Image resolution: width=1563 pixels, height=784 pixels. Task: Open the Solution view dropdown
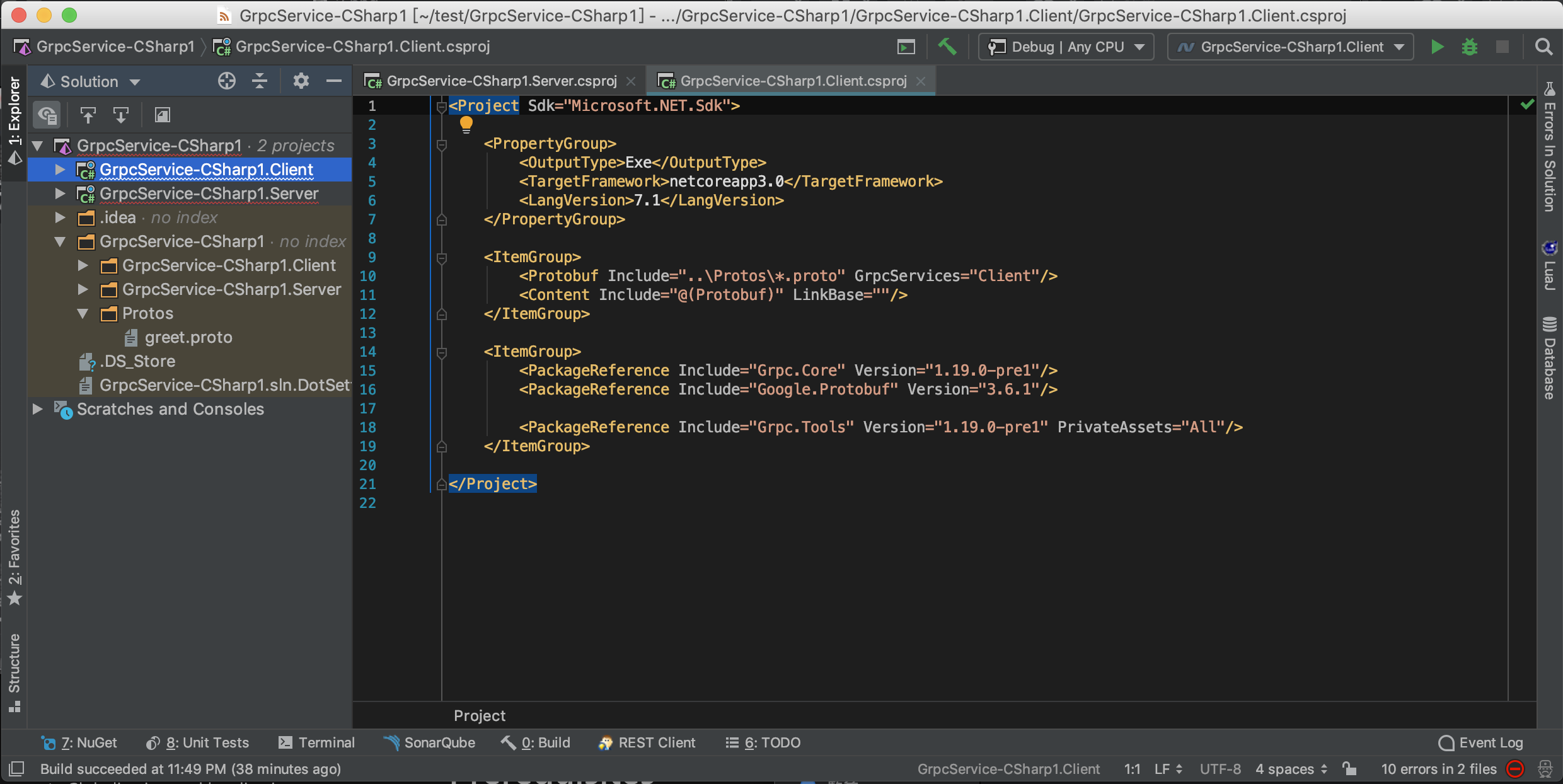[90, 81]
